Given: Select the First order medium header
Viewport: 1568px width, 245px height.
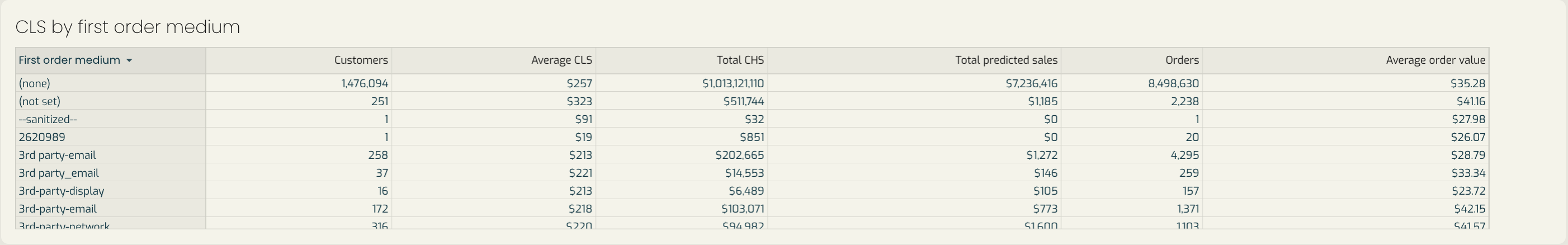Looking at the screenshot, I should pos(69,60).
